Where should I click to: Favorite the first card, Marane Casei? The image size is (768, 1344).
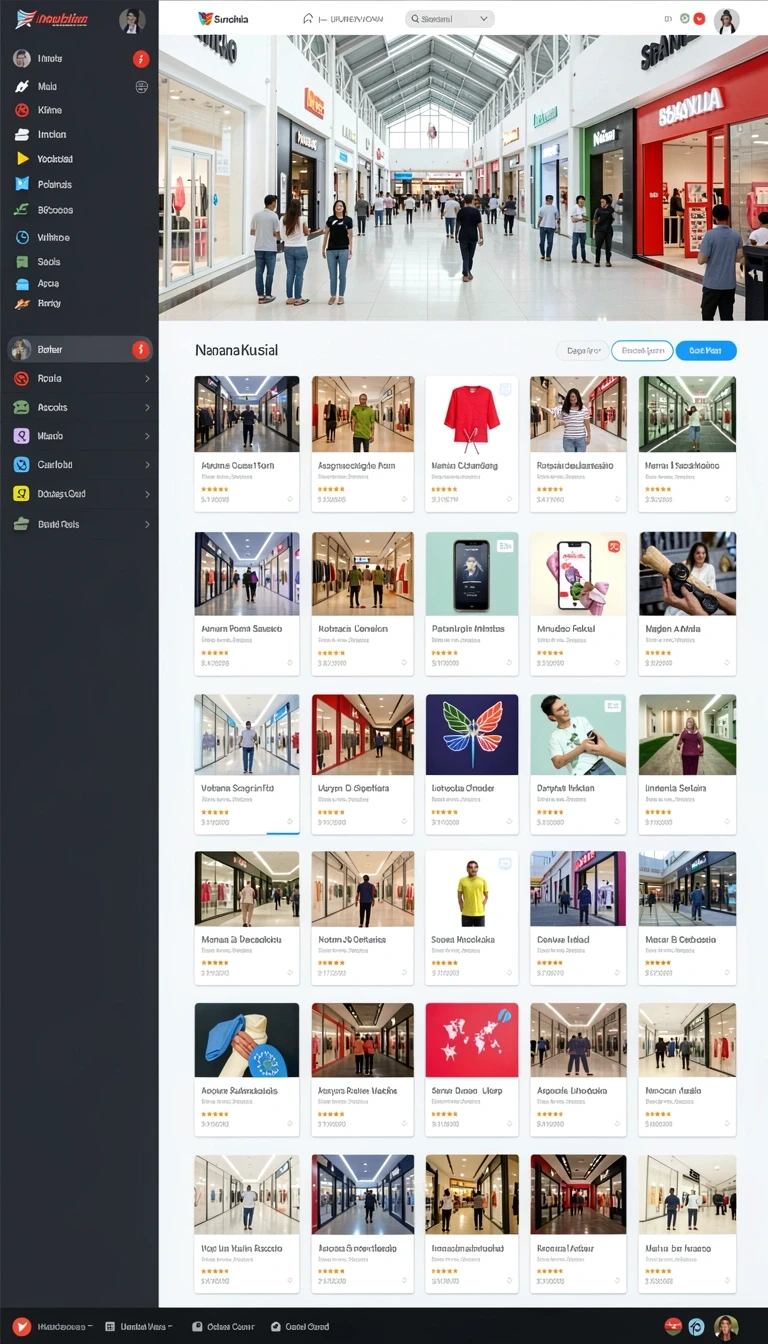[290, 498]
